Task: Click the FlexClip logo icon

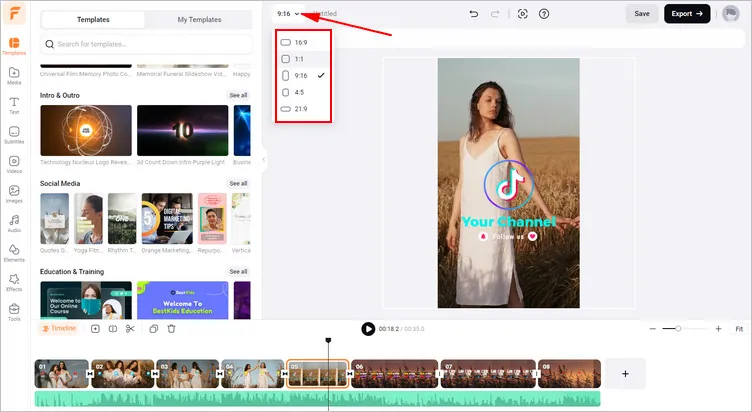Action: (14, 13)
